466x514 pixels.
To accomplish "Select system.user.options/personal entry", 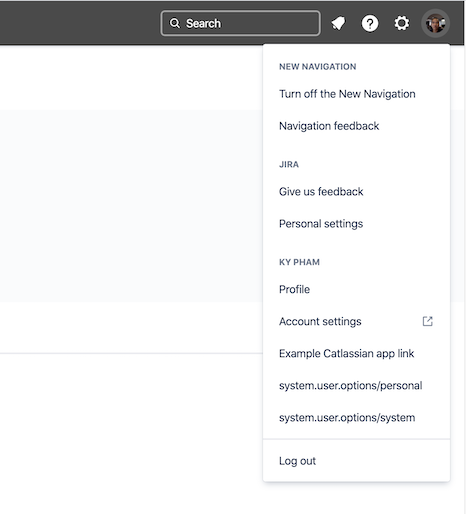I will point(356,386).
